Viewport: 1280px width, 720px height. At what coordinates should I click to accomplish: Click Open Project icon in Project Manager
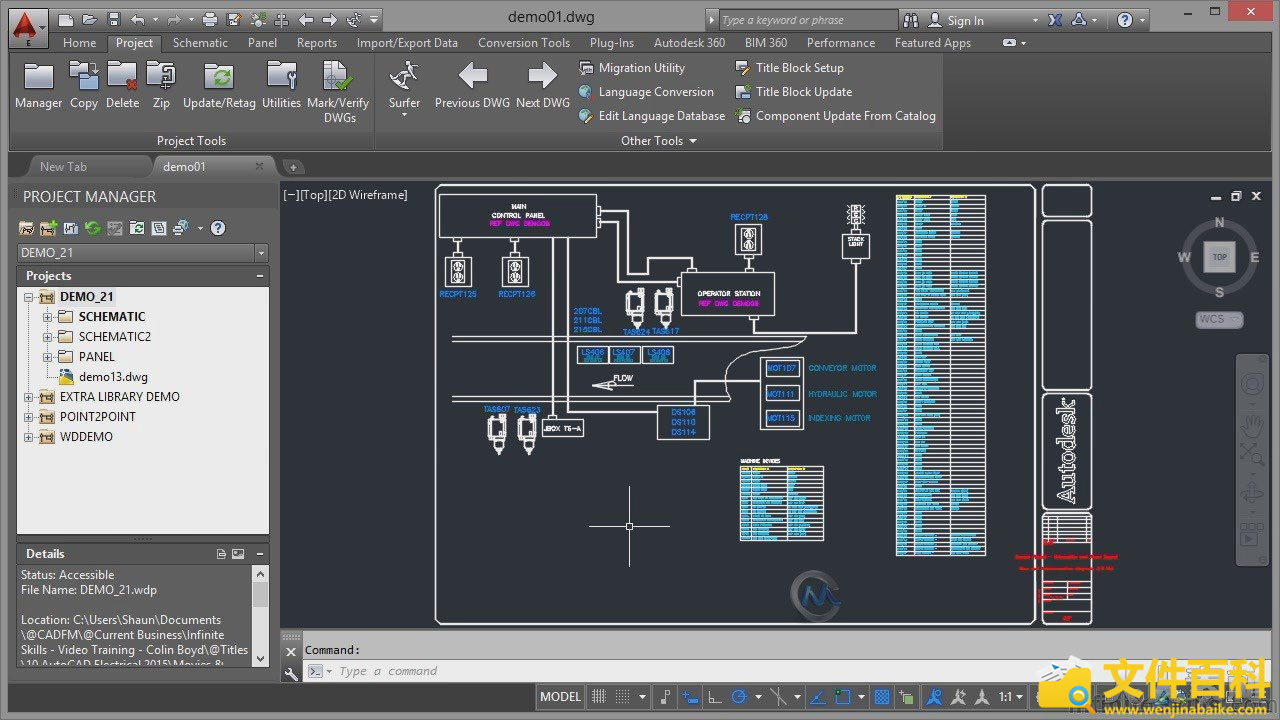pyautogui.click(x=28, y=229)
